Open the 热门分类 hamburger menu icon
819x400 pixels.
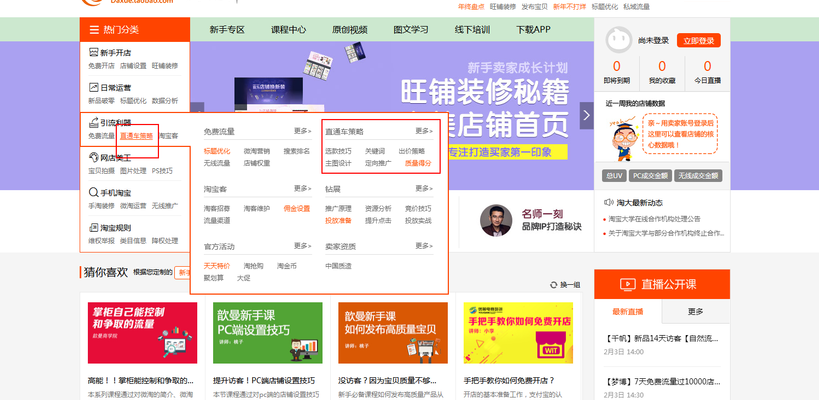tap(94, 30)
